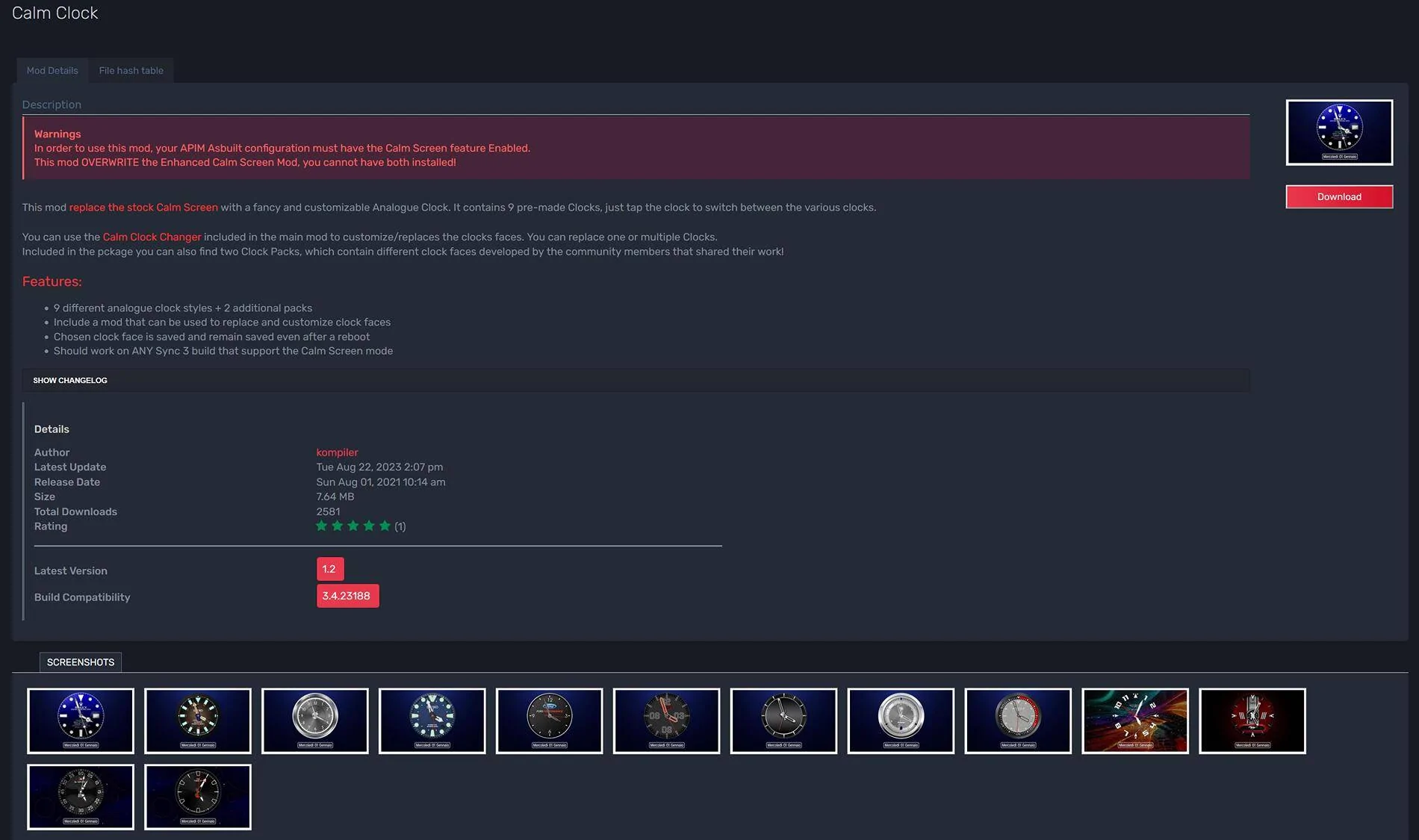
Task: Open the fourth screenshot with blue Seiko diver
Action: (x=432, y=721)
